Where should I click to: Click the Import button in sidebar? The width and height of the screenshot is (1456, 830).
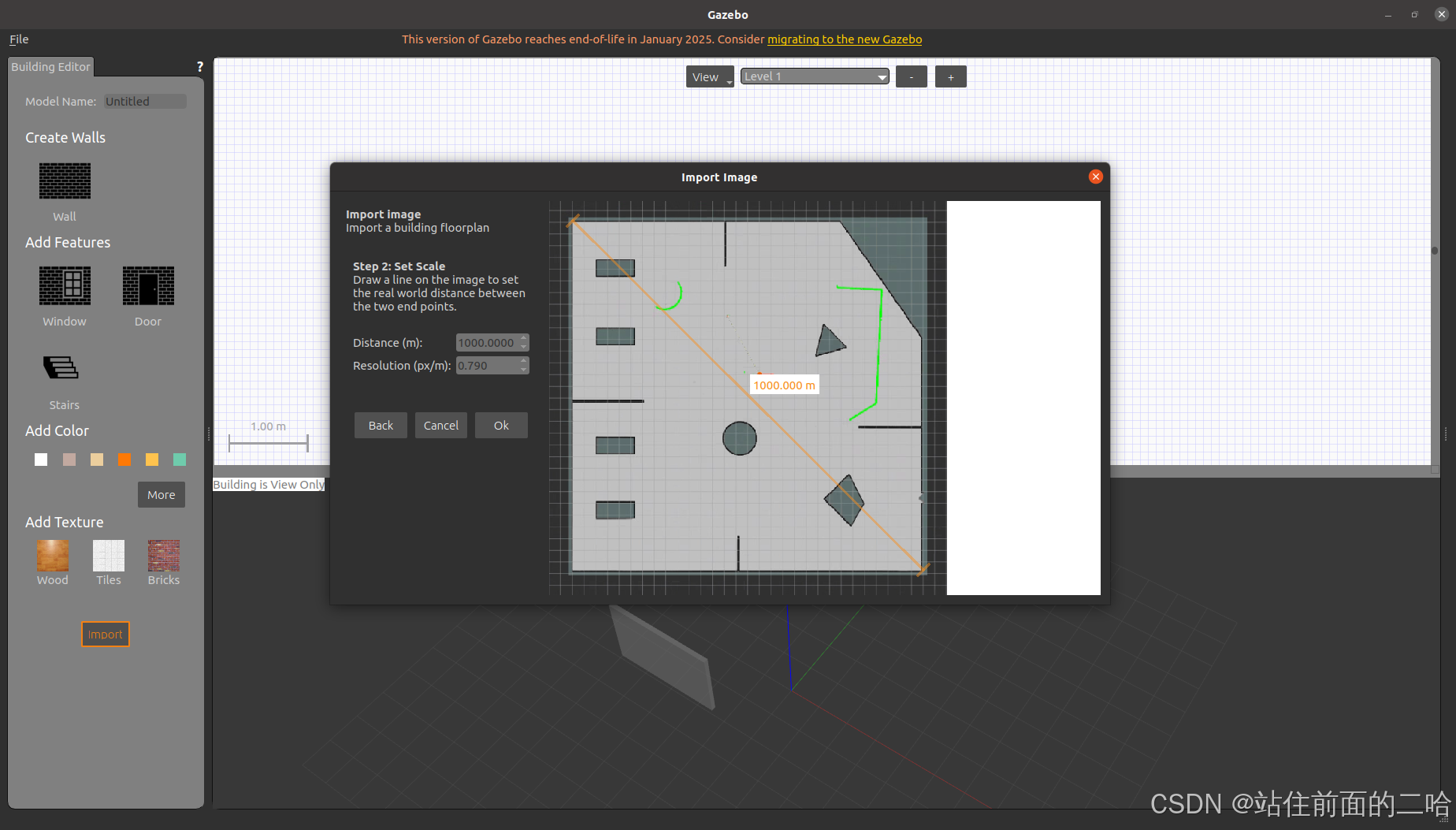106,635
